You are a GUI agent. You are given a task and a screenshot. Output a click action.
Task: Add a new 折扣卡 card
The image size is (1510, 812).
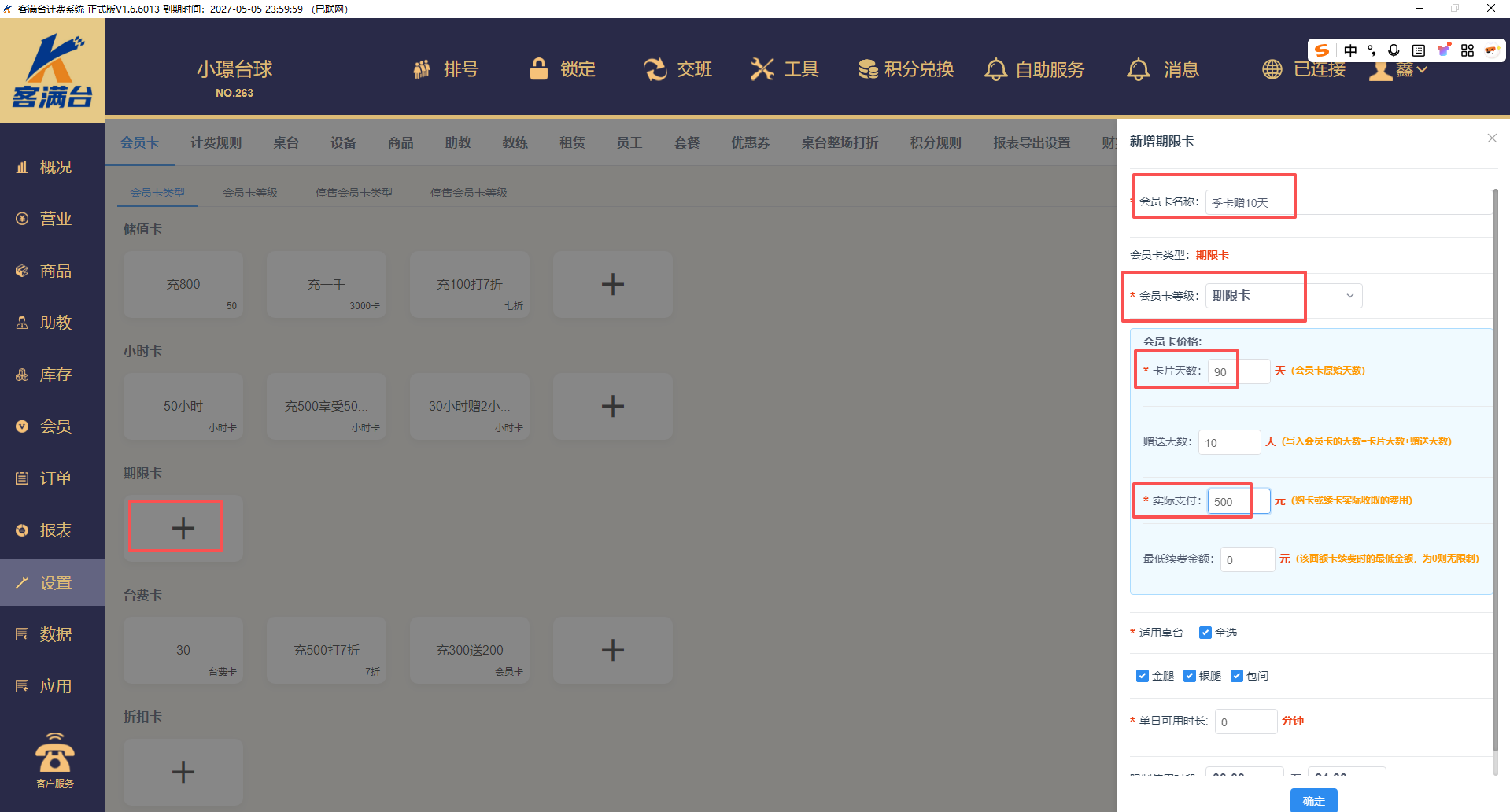click(183, 772)
